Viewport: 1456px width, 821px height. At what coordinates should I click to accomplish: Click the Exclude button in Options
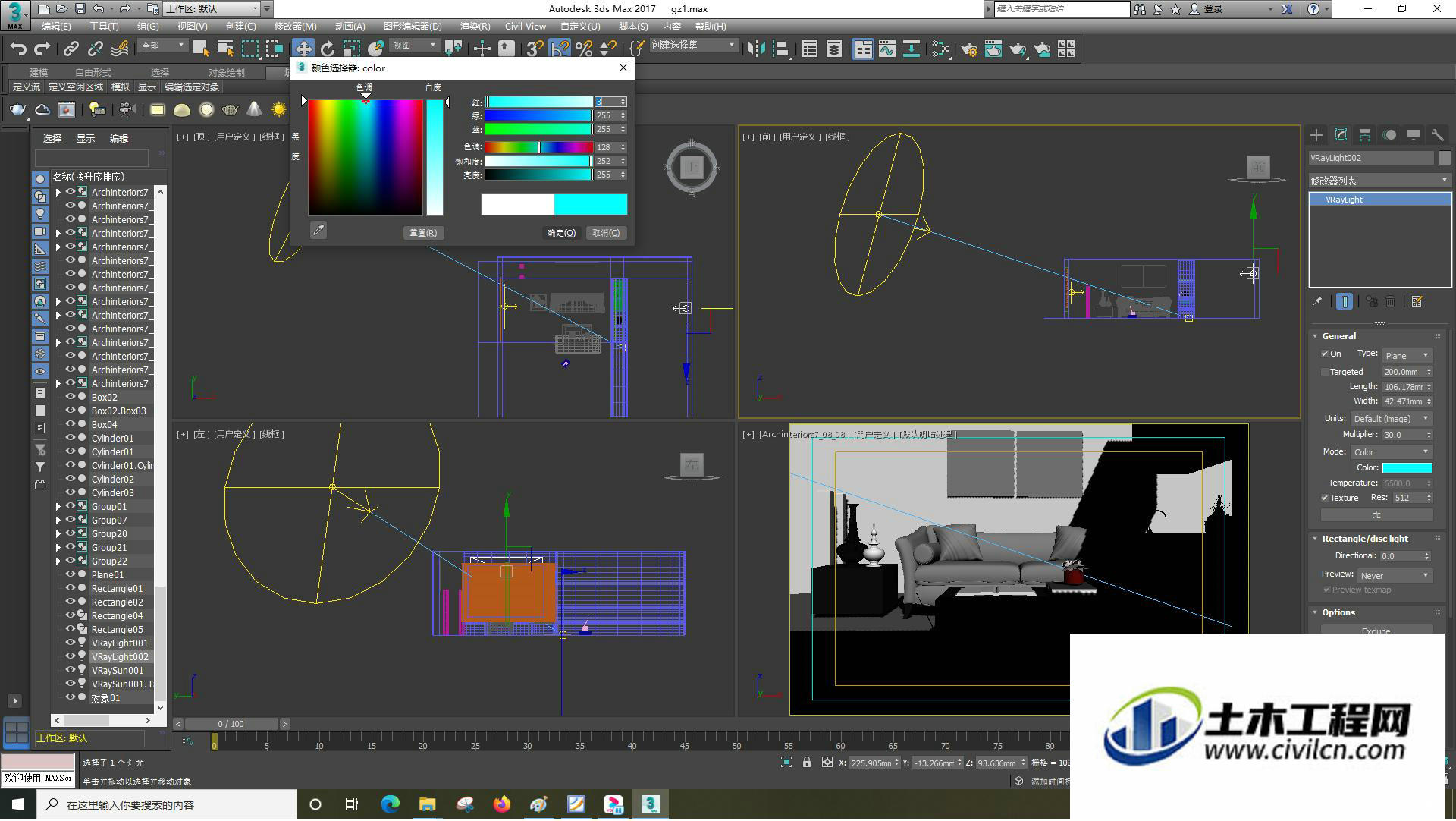click(1376, 631)
